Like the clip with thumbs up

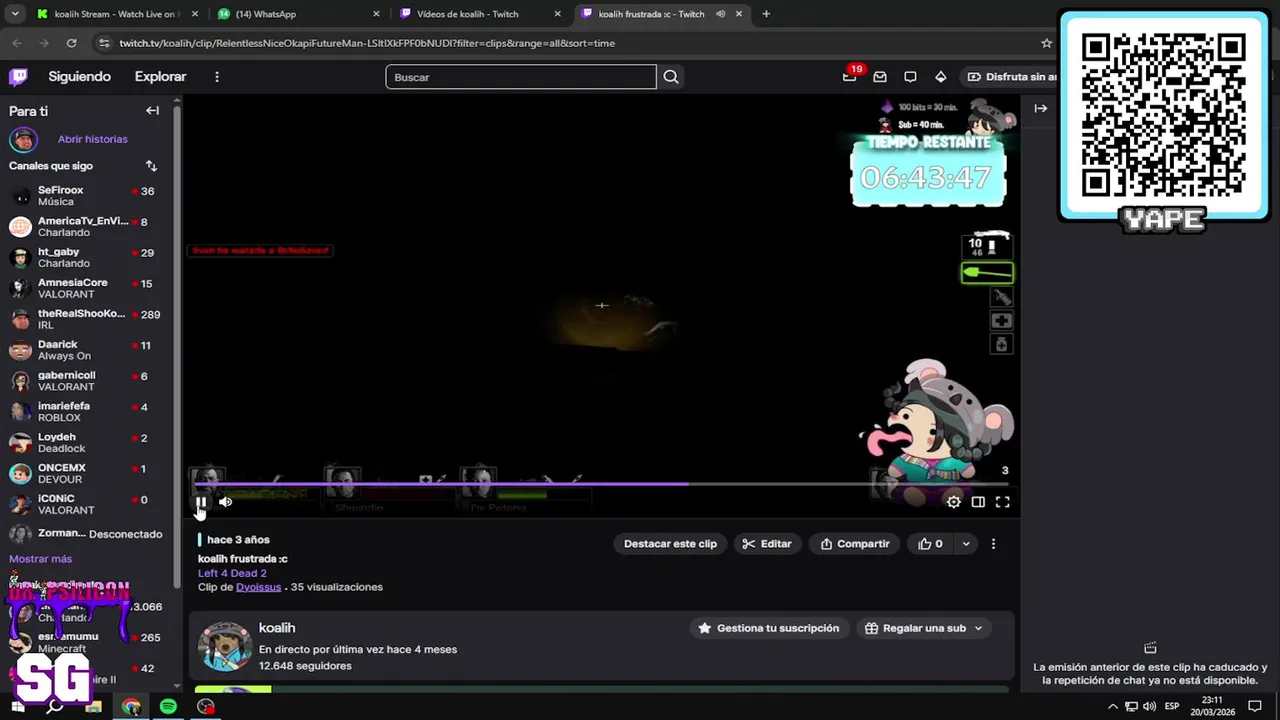click(x=931, y=544)
